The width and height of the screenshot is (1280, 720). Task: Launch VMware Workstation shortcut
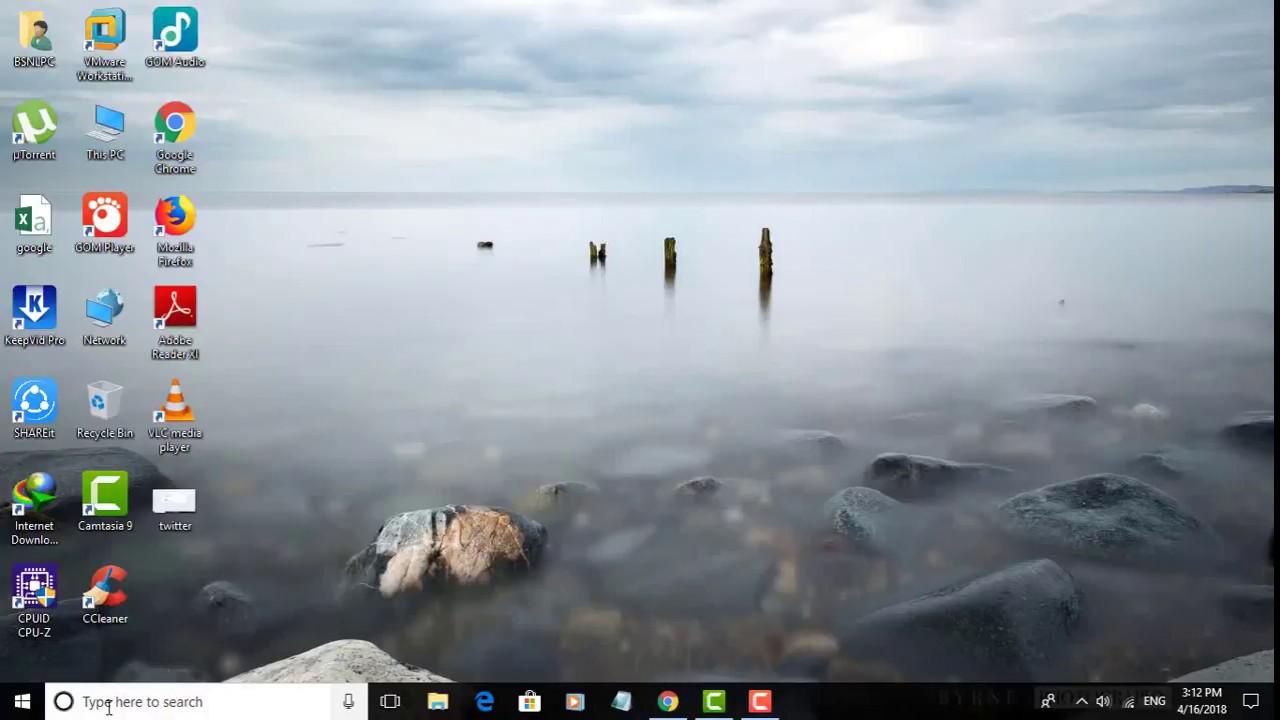click(x=105, y=46)
